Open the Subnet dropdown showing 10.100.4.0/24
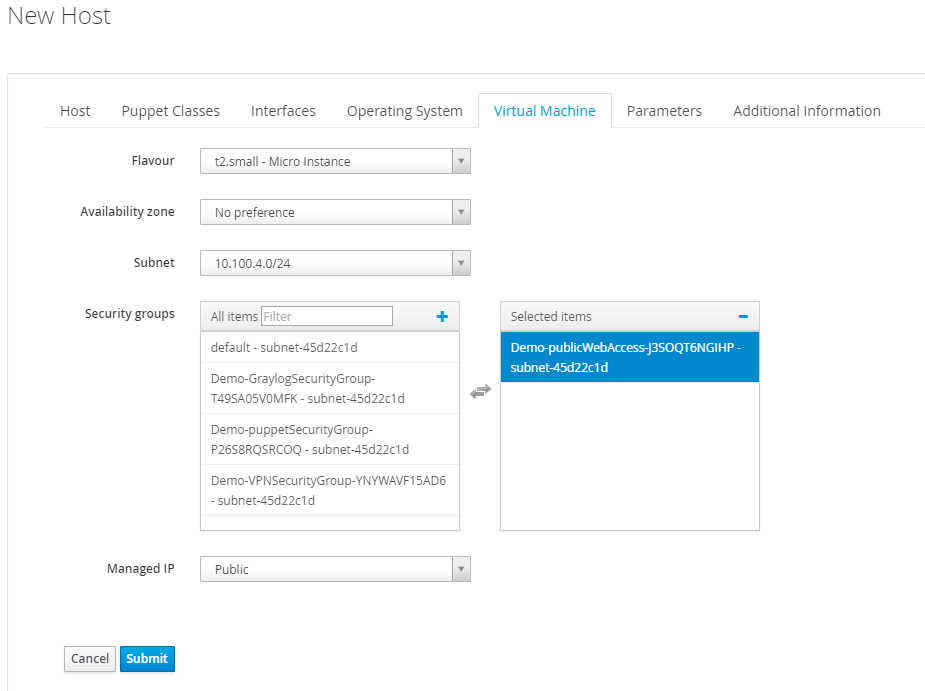 click(335, 263)
